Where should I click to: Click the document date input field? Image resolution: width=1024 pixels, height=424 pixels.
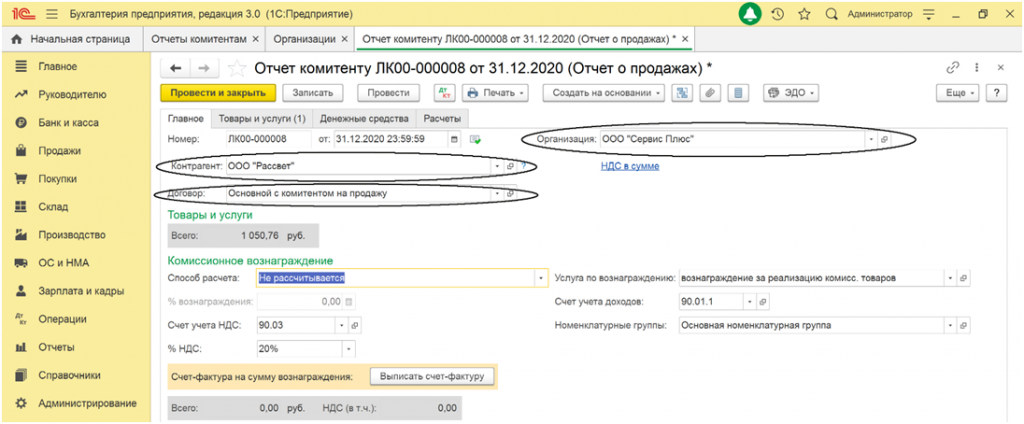(391, 139)
